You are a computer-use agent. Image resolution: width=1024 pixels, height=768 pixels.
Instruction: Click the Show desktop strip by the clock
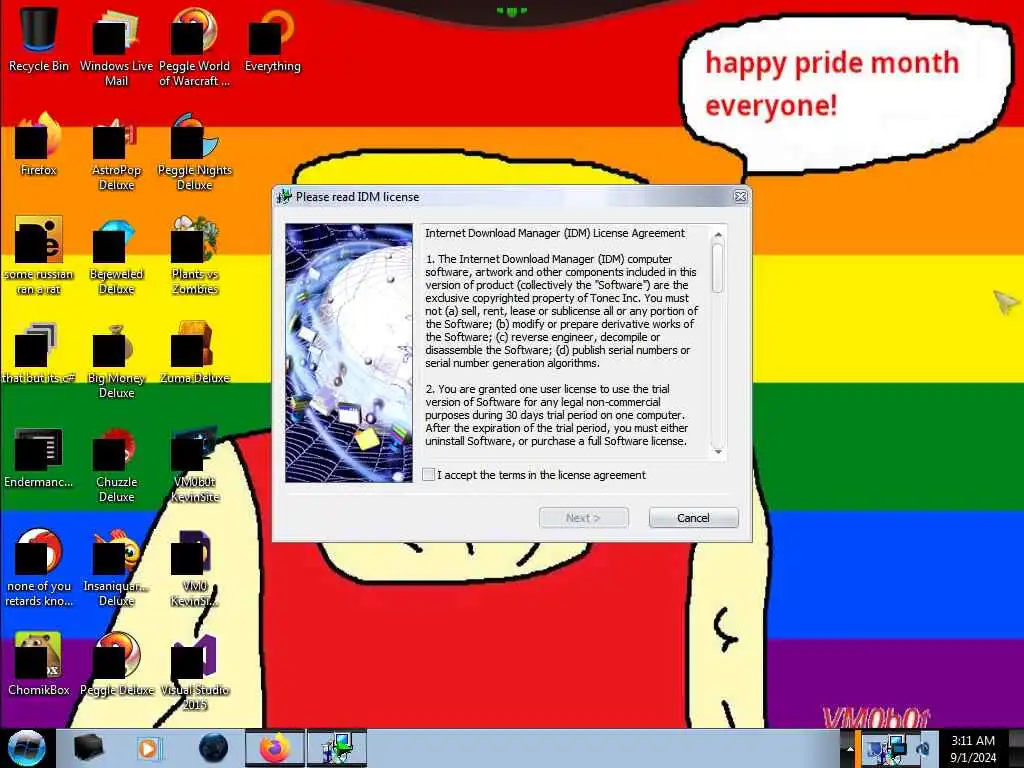point(1016,748)
